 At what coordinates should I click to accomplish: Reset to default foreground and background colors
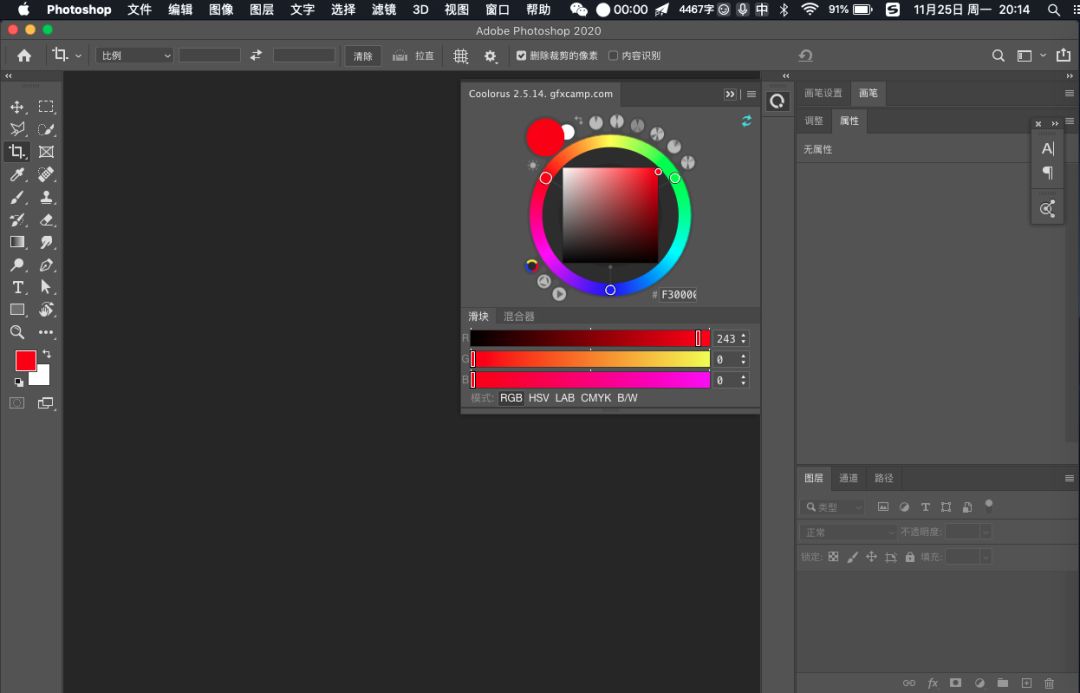[19, 382]
